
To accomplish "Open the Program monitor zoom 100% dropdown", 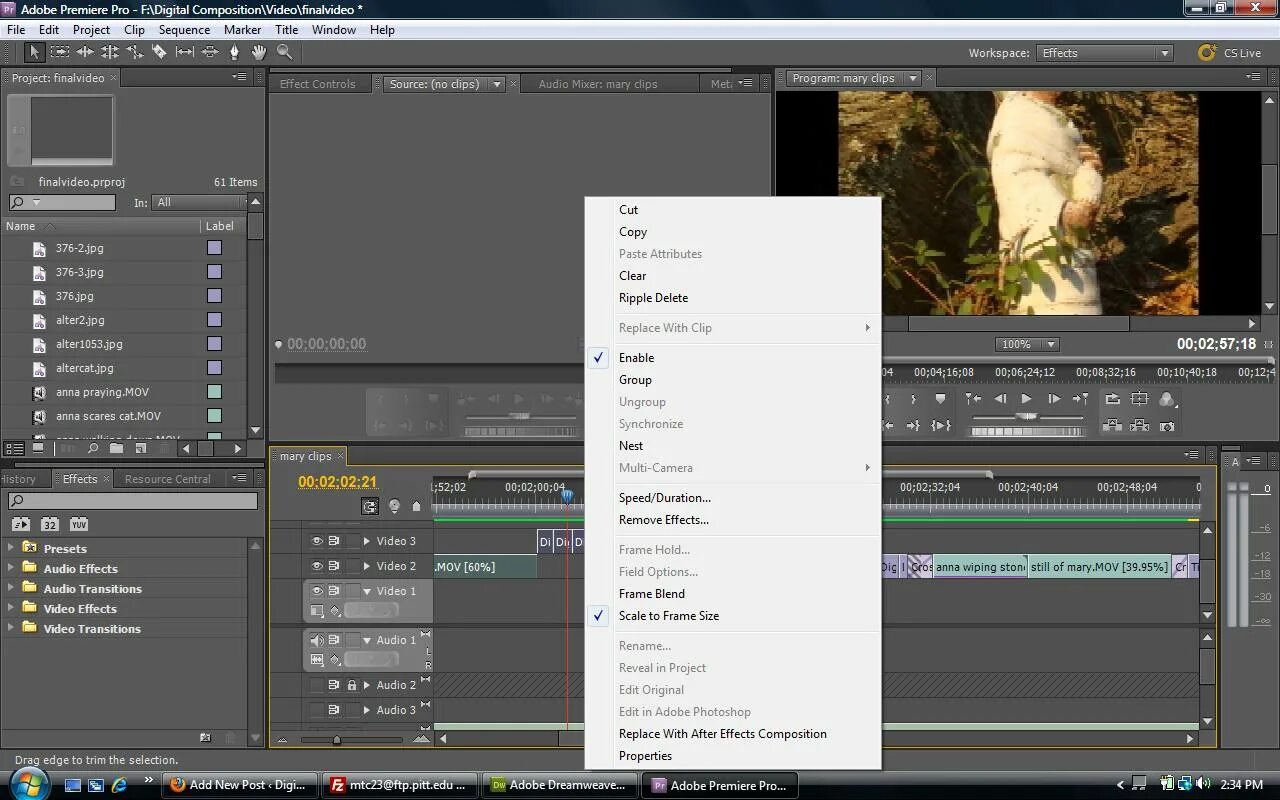I will pyautogui.click(x=1027, y=344).
